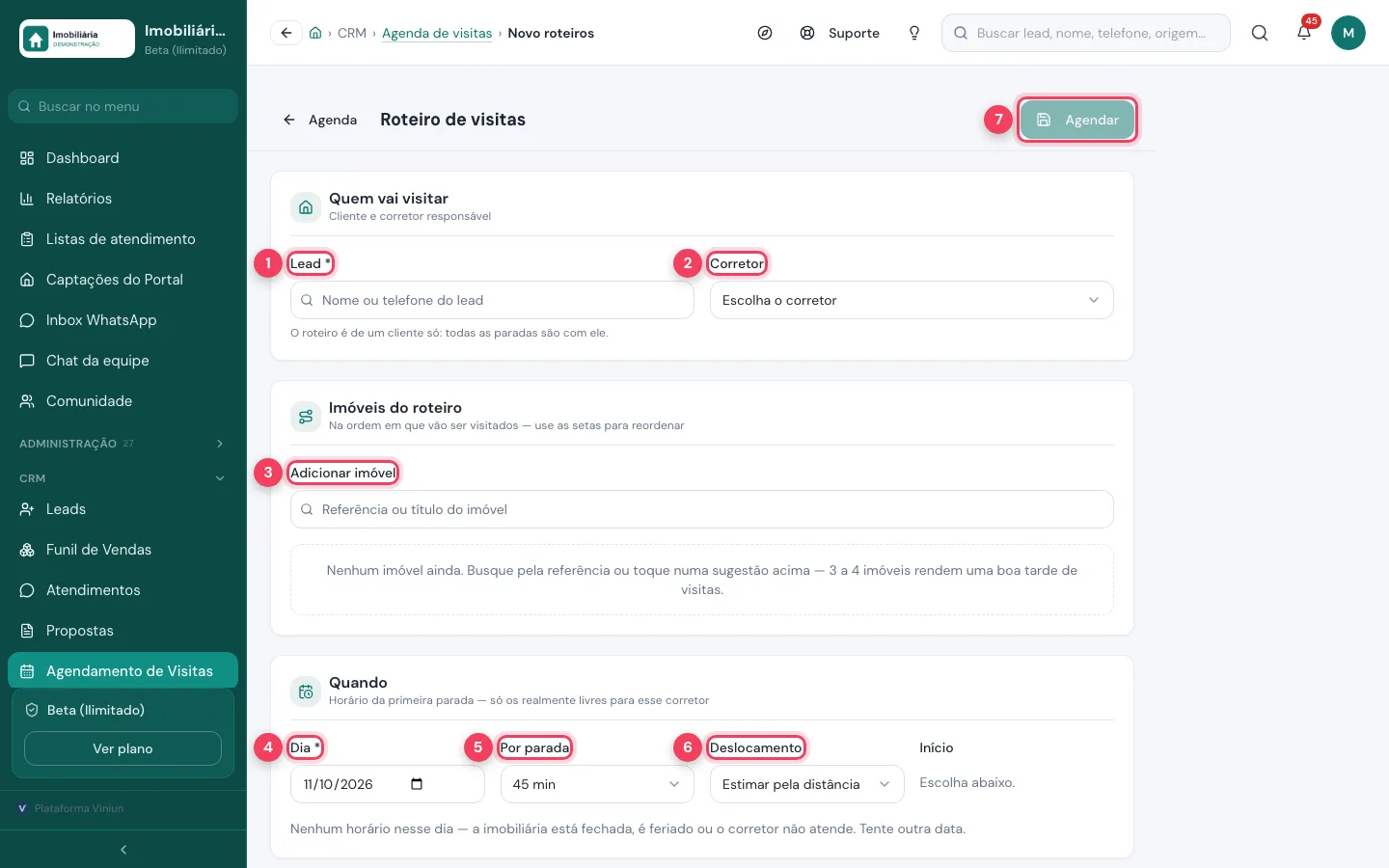1389x868 pixels.
Task: Open the Estimar pela distância dropdown
Action: (x=806, y=784)
